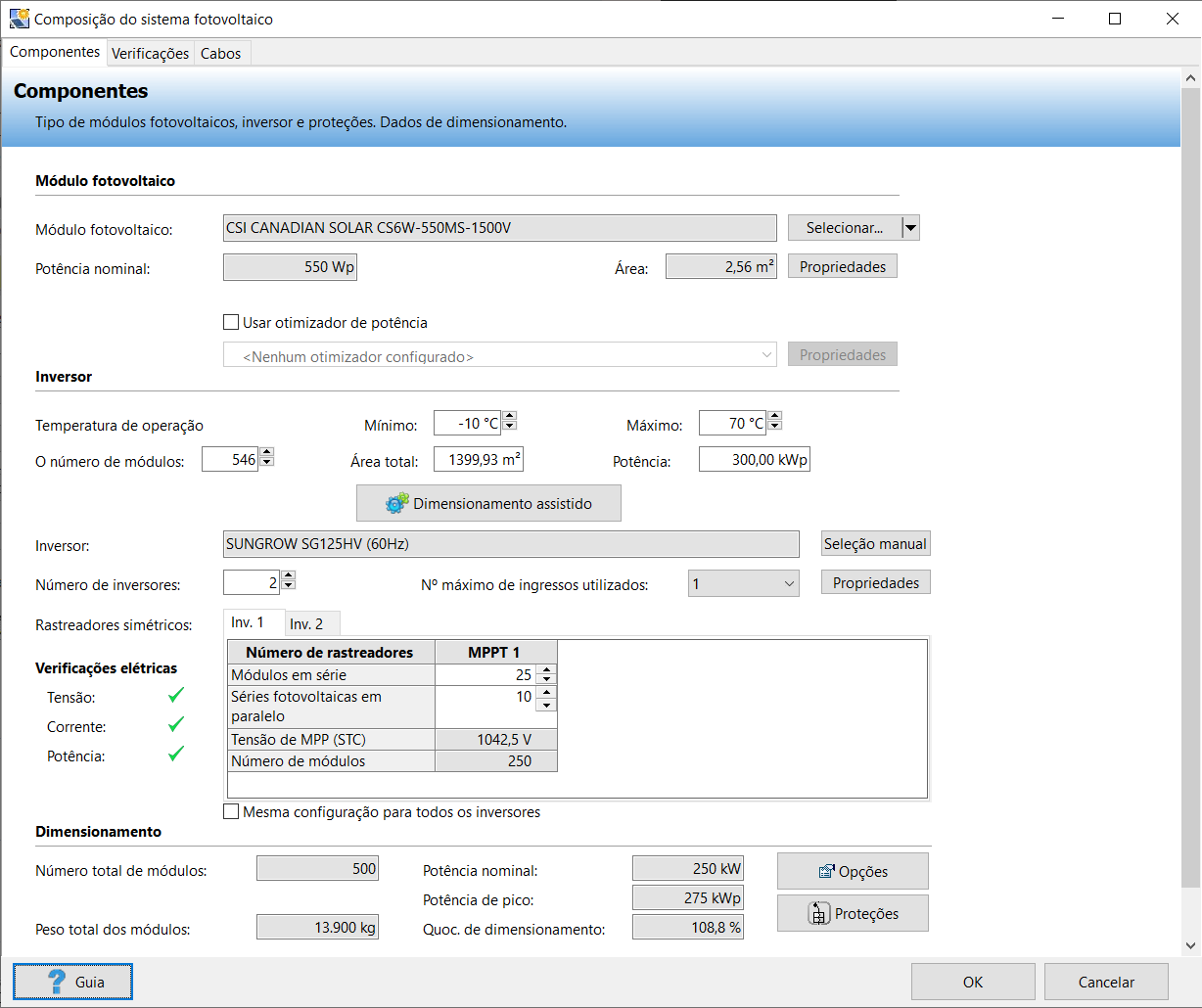Open Nº máximo de ingressos dropdown
Image resolution: width=1202 pixels, height=1008 pixels.
coord(744,583)
